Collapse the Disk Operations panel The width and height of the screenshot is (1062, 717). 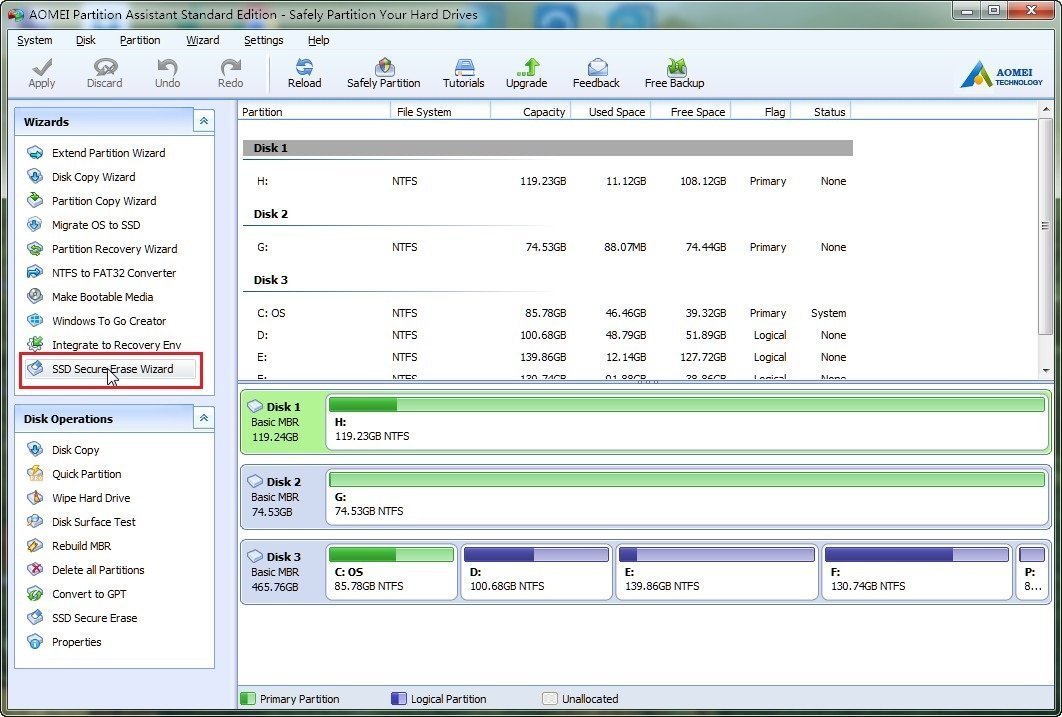pyautogui.click(x=203, y=418)
